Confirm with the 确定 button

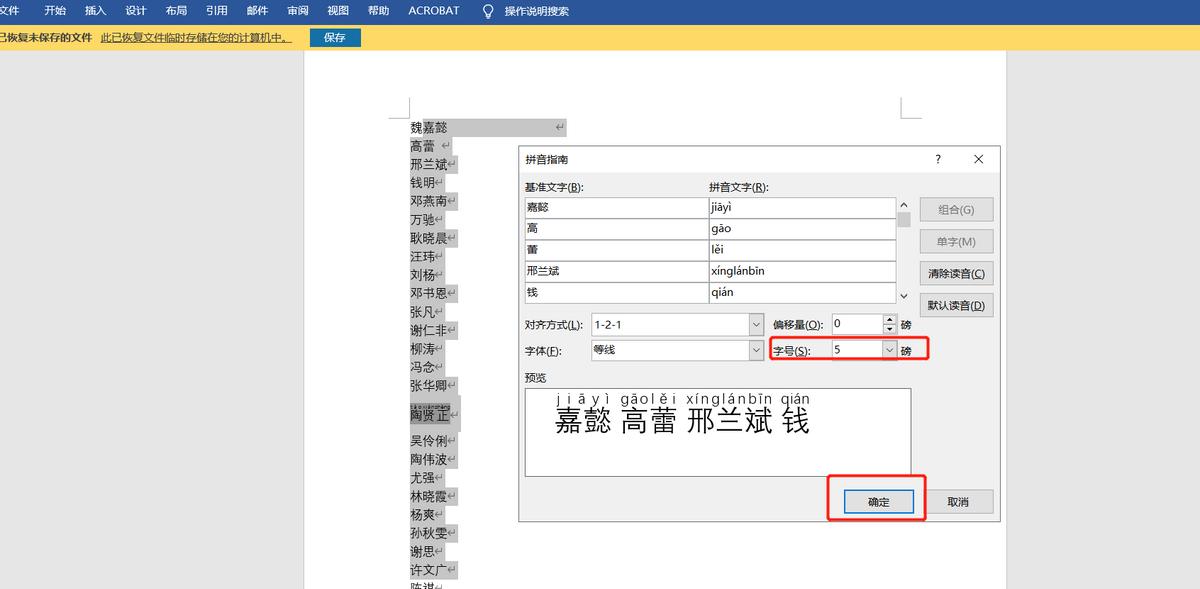[877, 501]
